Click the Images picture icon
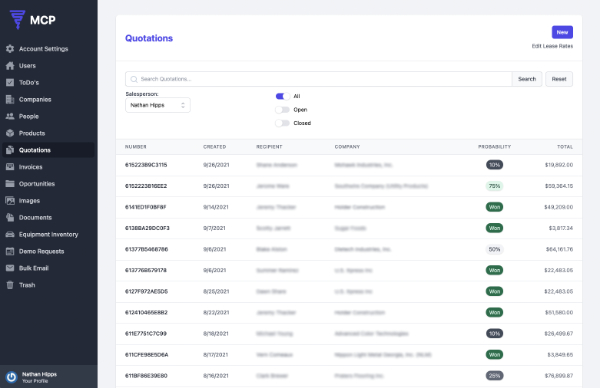Image resolution: width=600 pixels, height=388 pixels. [x=10, y=200]
